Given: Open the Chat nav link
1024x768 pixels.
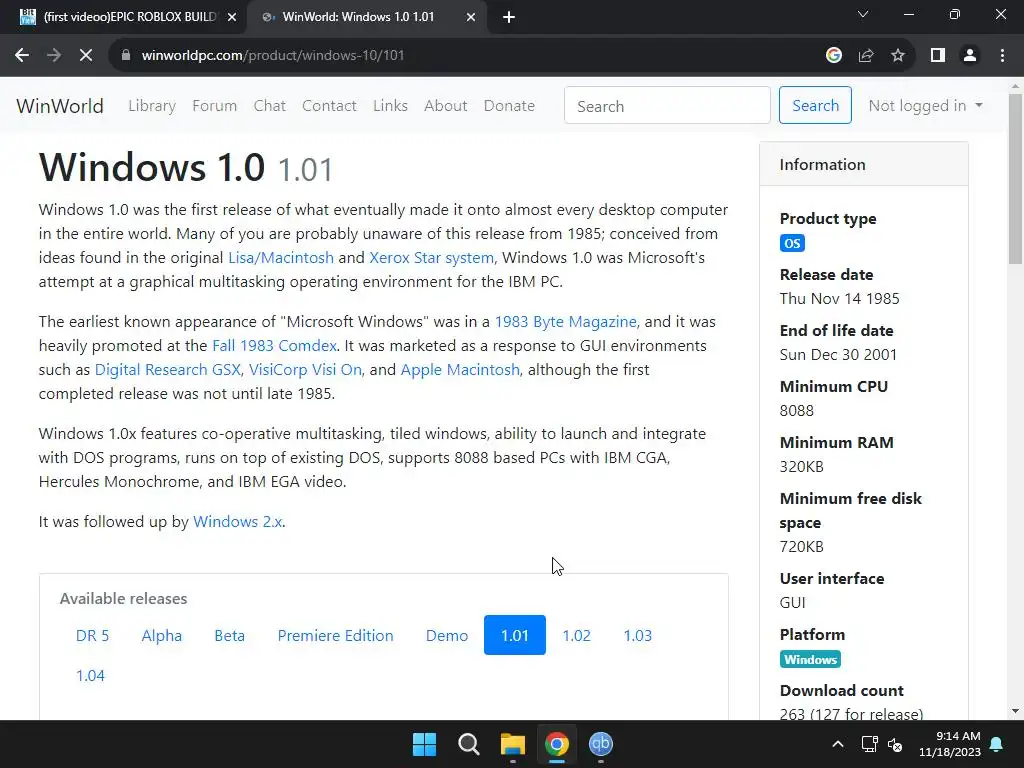Looking at the screenshot, I should (x=270, y=106).
